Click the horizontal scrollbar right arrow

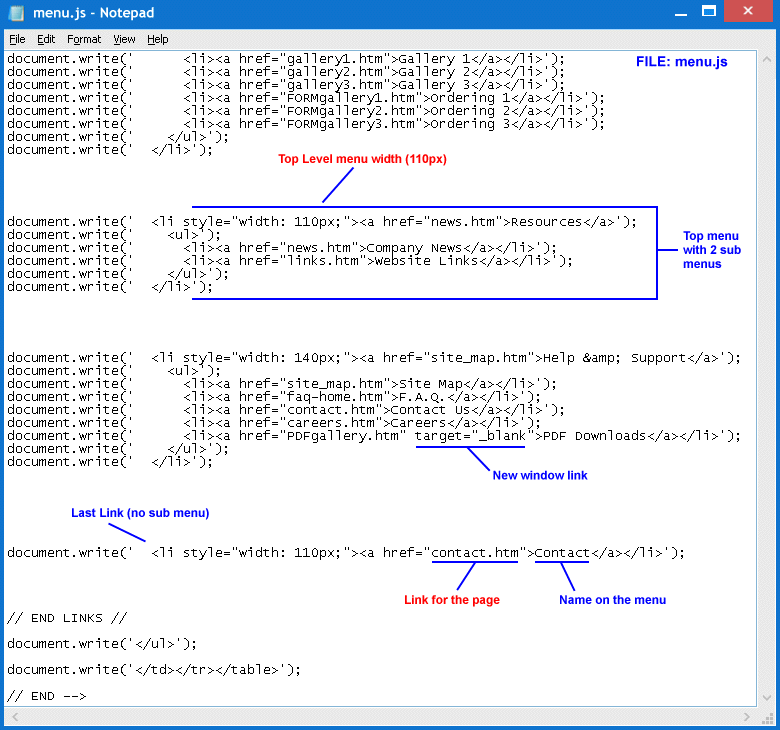coord(748,716)
